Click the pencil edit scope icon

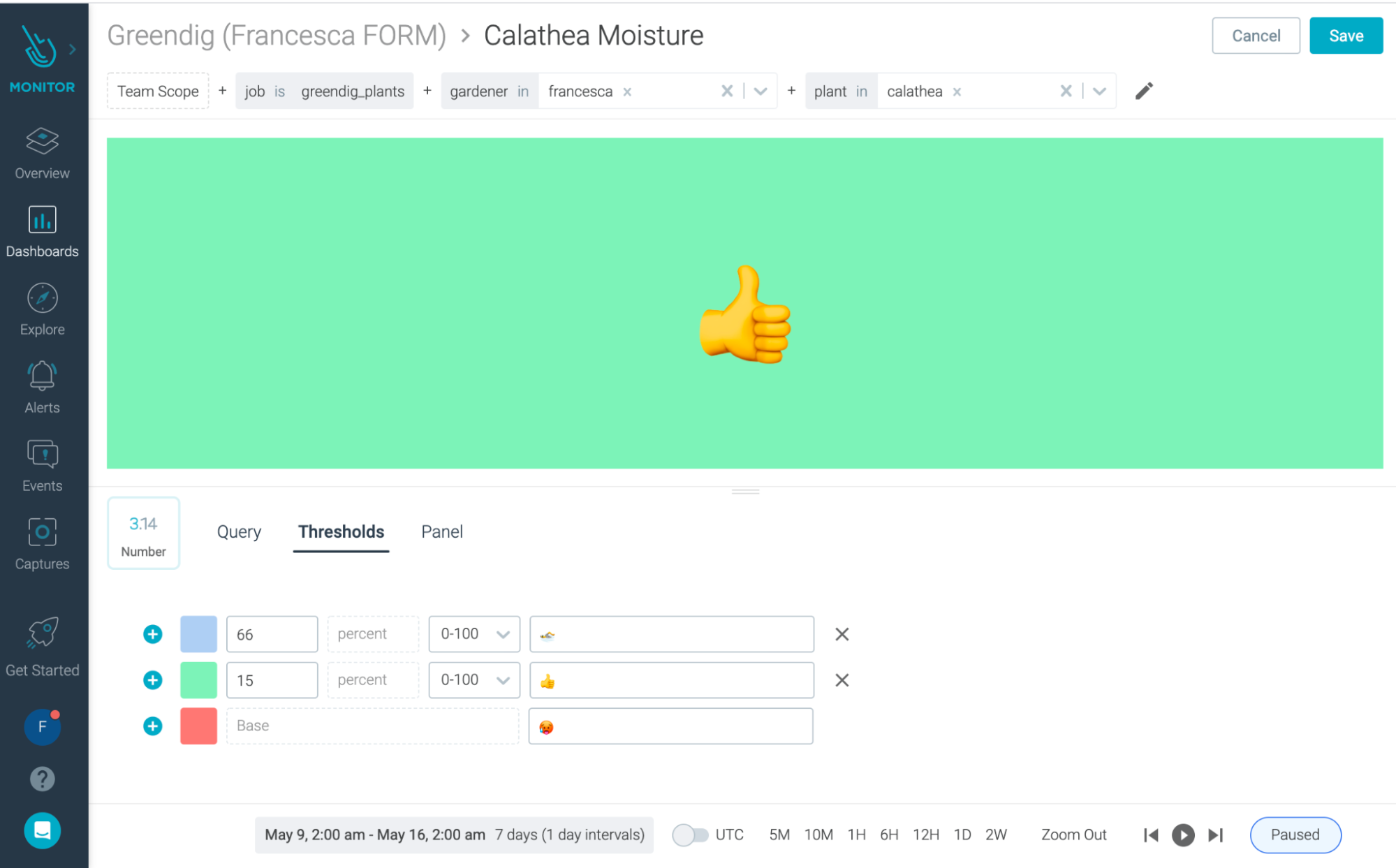[x=1144, y=91]
